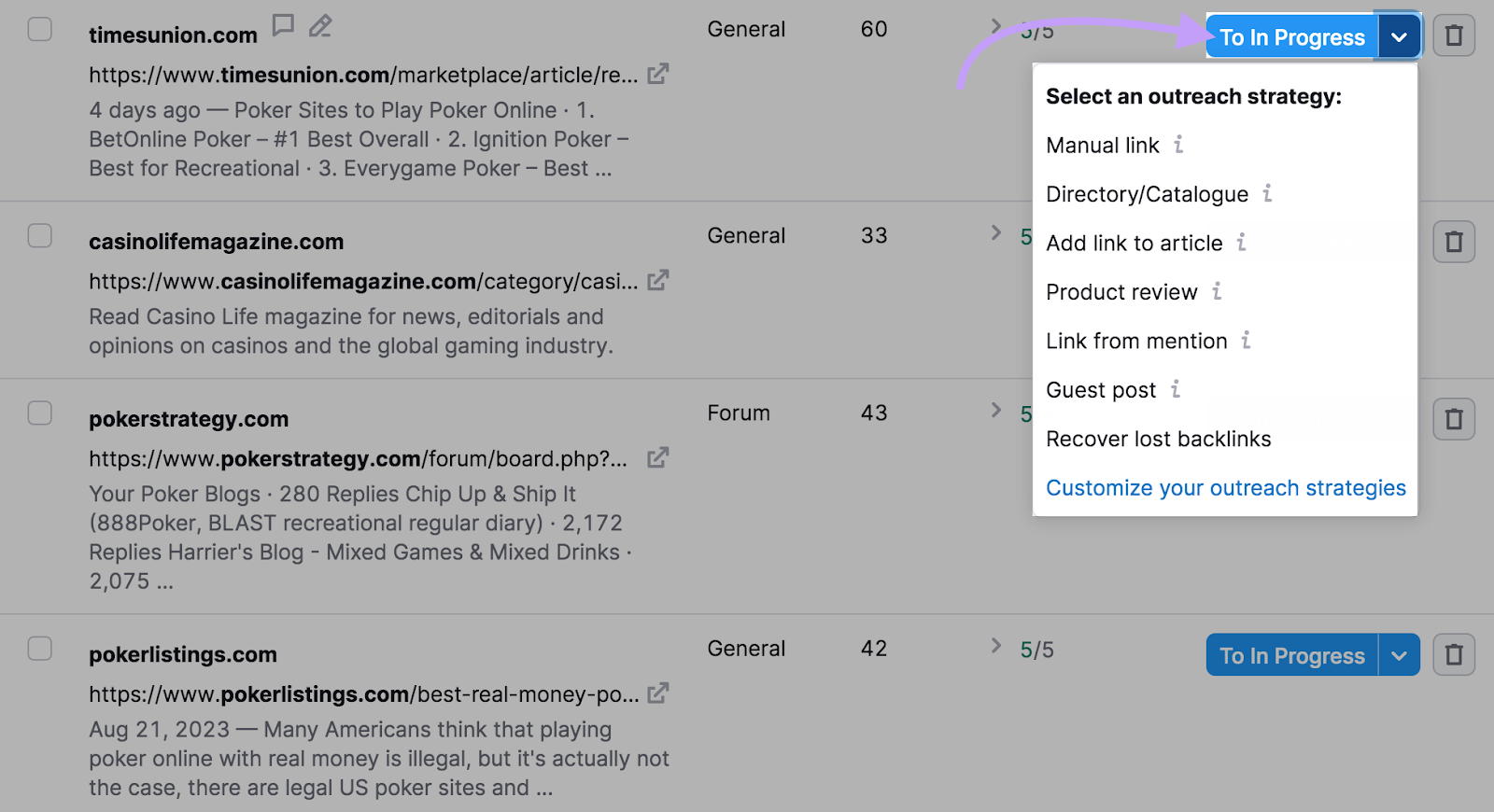
Task: Click the Forum type cell for pokerstrategy.com
Action: click(x=739, y=413)
